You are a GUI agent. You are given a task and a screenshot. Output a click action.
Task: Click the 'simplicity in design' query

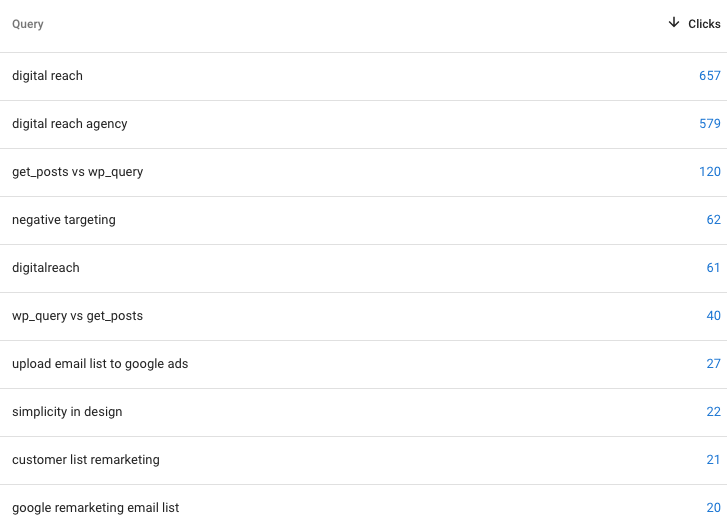[x=67, y=412]
